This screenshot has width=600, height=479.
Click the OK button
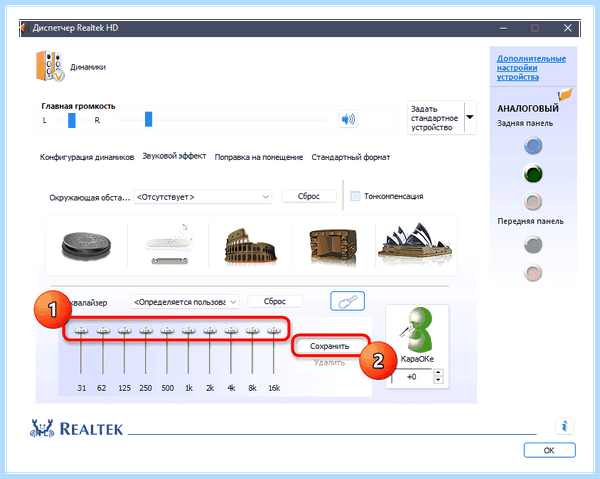coord(549,450)
